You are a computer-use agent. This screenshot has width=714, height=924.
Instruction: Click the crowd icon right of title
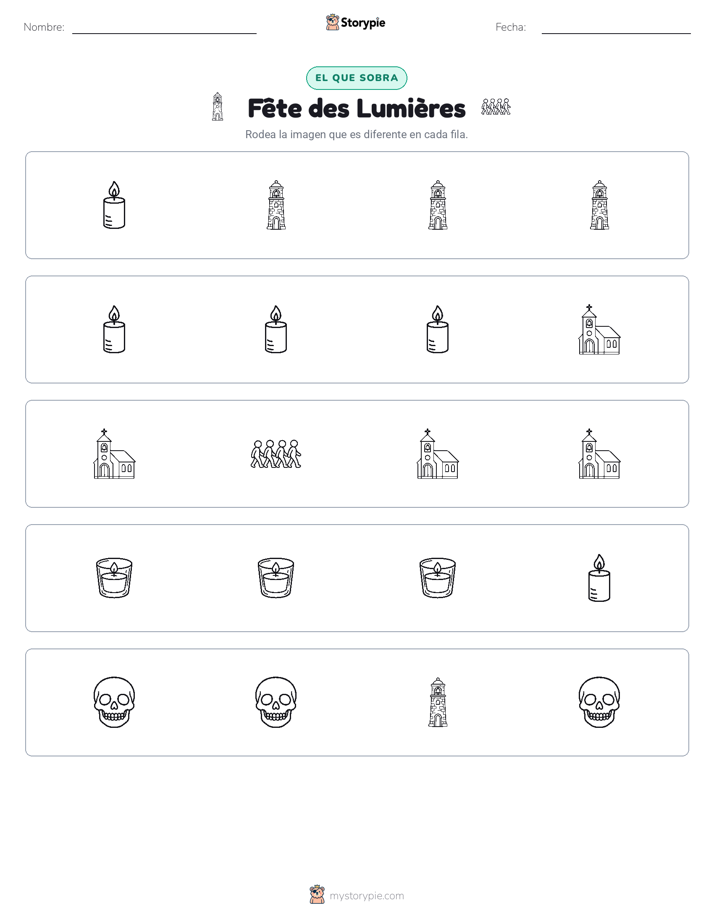click(x=496, y=107)
